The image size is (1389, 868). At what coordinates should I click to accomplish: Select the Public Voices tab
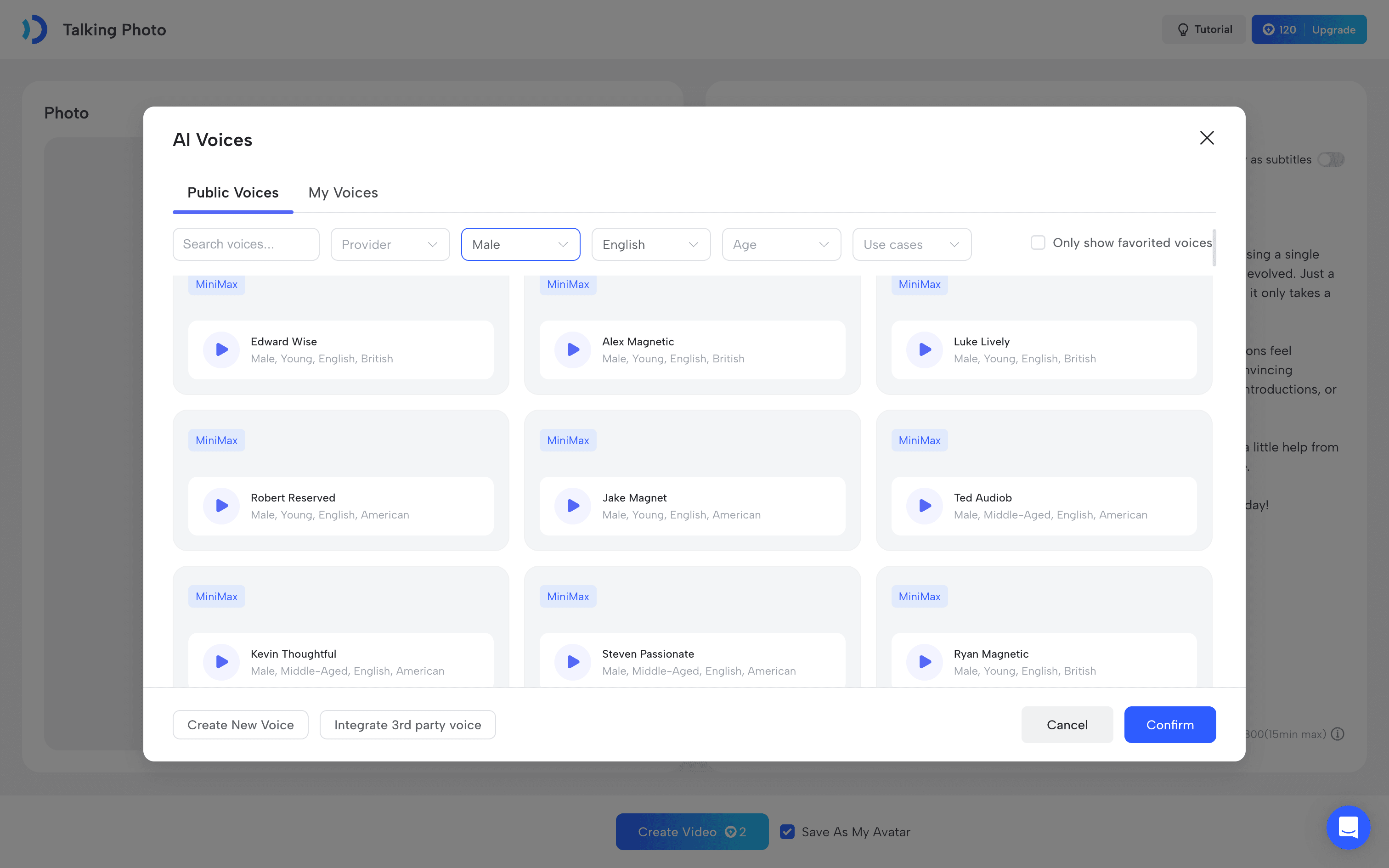[x=233, y=193]
